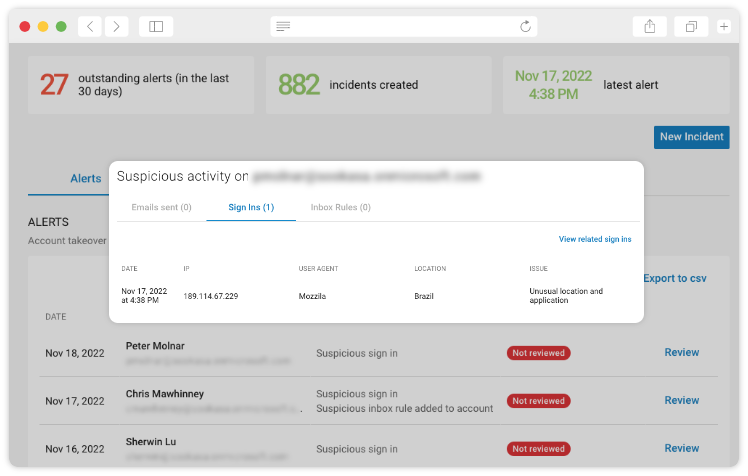Viewport: 748px width, 476px height.
Task: Switch to the Emails sent (0) tab
Action: click(161, 208)
